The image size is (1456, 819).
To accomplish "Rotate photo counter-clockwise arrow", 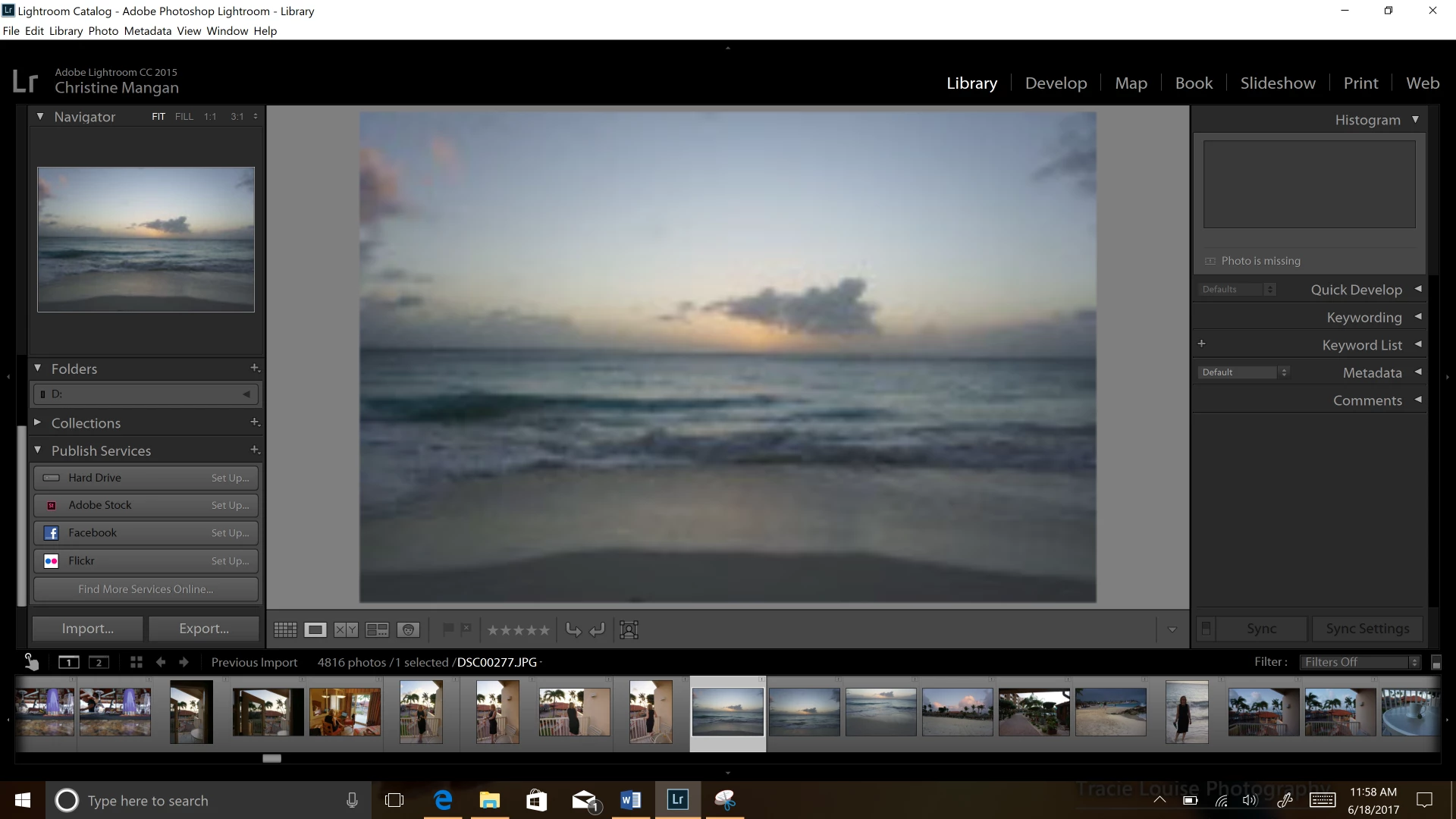I will [573, 629].
